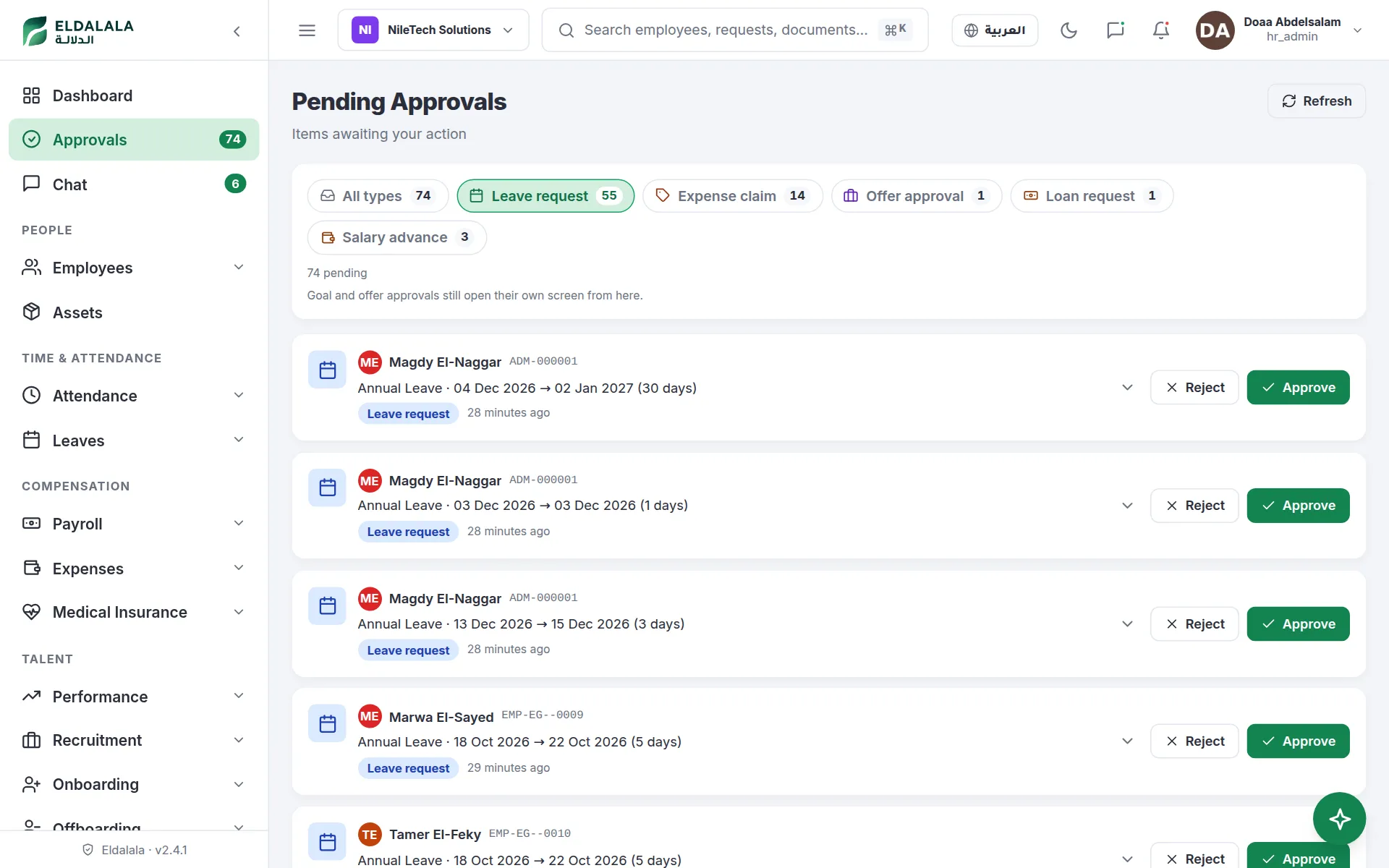Filter by Expense claim
Image resolution: width=1389 pixels, height=868 pixels.
(733, 196)
